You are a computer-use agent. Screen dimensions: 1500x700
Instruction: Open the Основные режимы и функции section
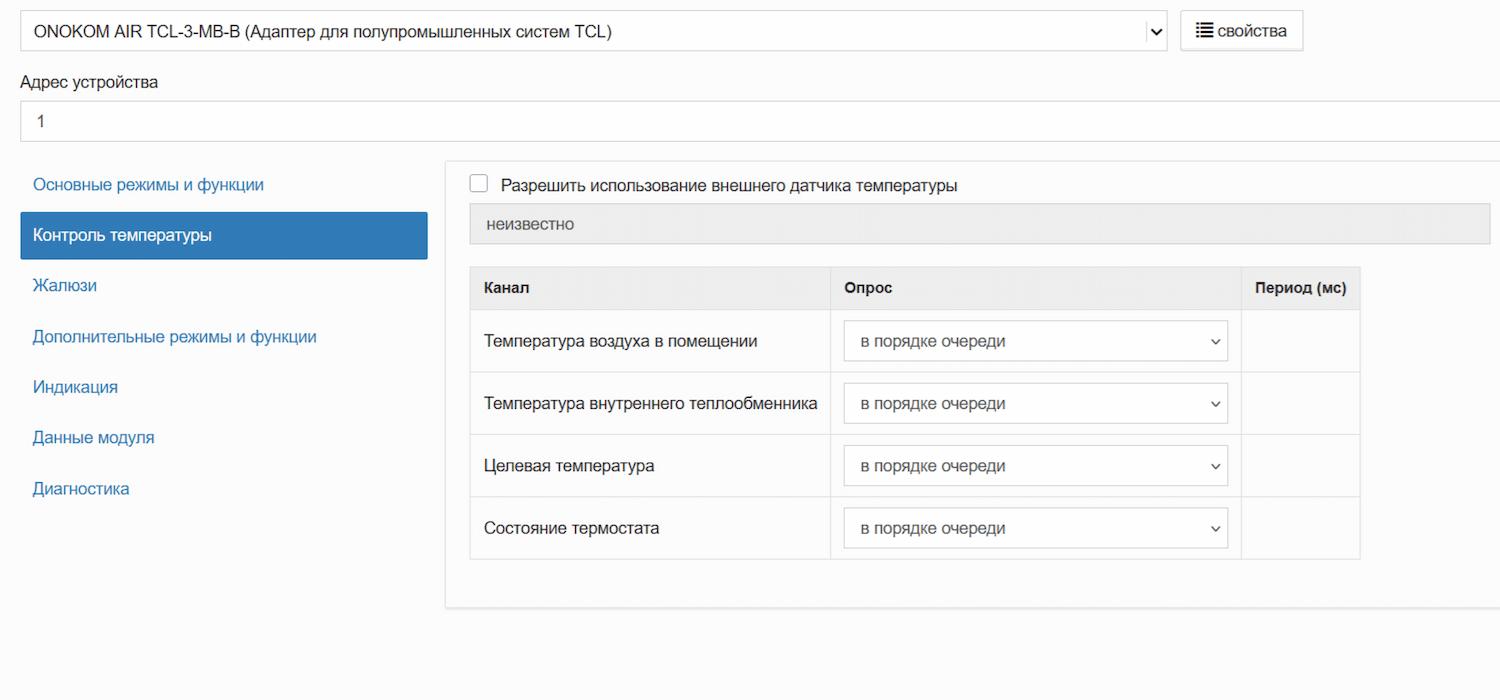[148, 185]
